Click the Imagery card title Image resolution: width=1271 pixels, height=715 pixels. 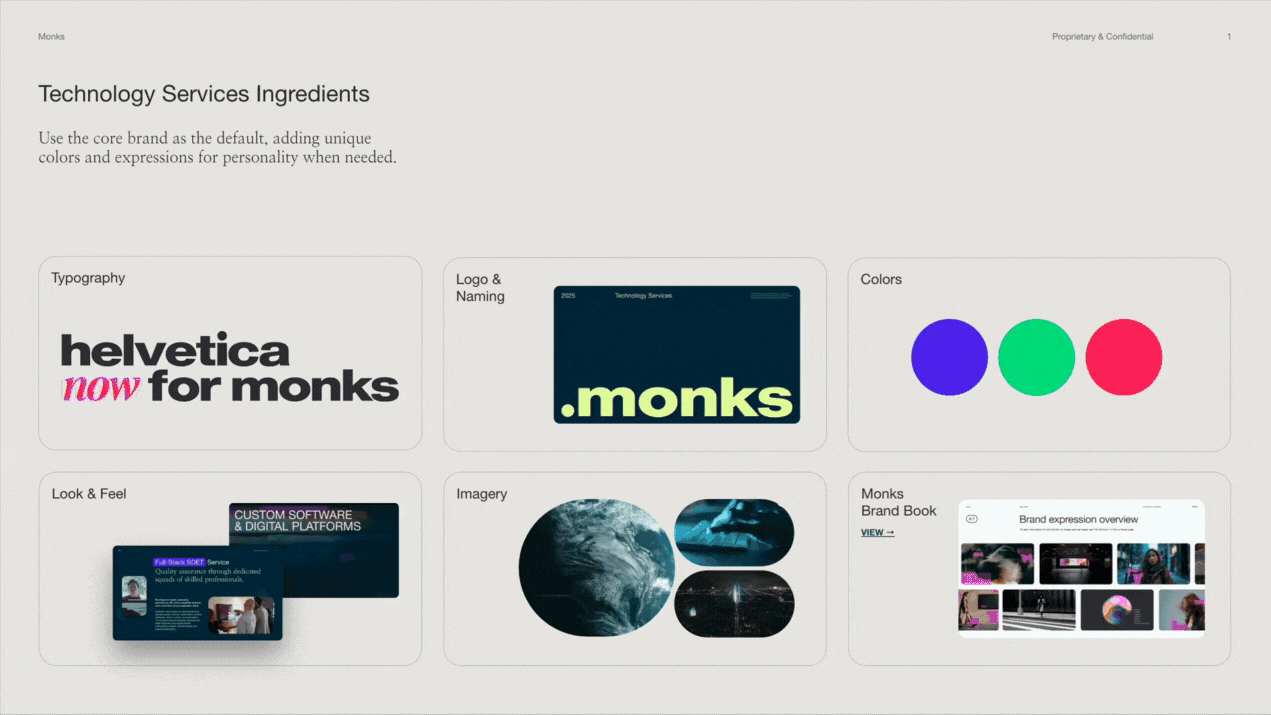(x=481, y=494)
